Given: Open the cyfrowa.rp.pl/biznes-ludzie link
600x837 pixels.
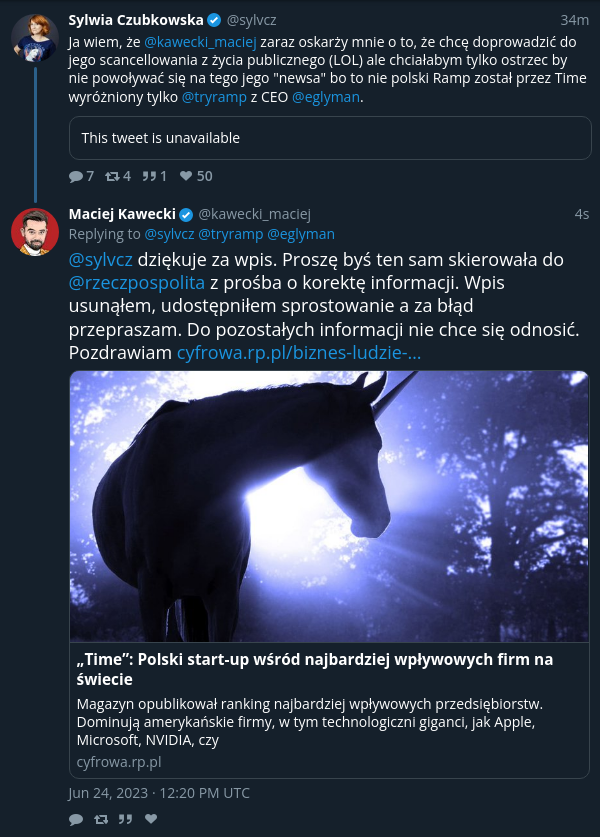Looking at the screenshot, I should [299, 353].
